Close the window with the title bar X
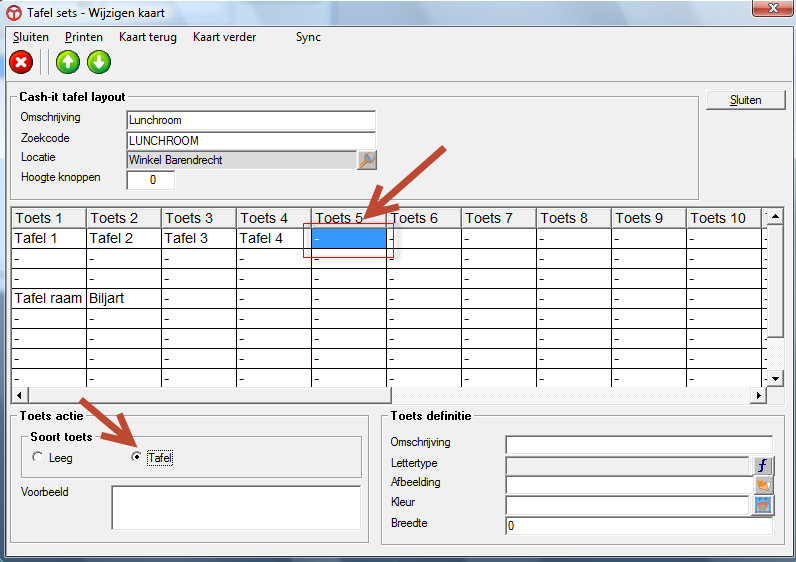 click(x=773, y=8)
